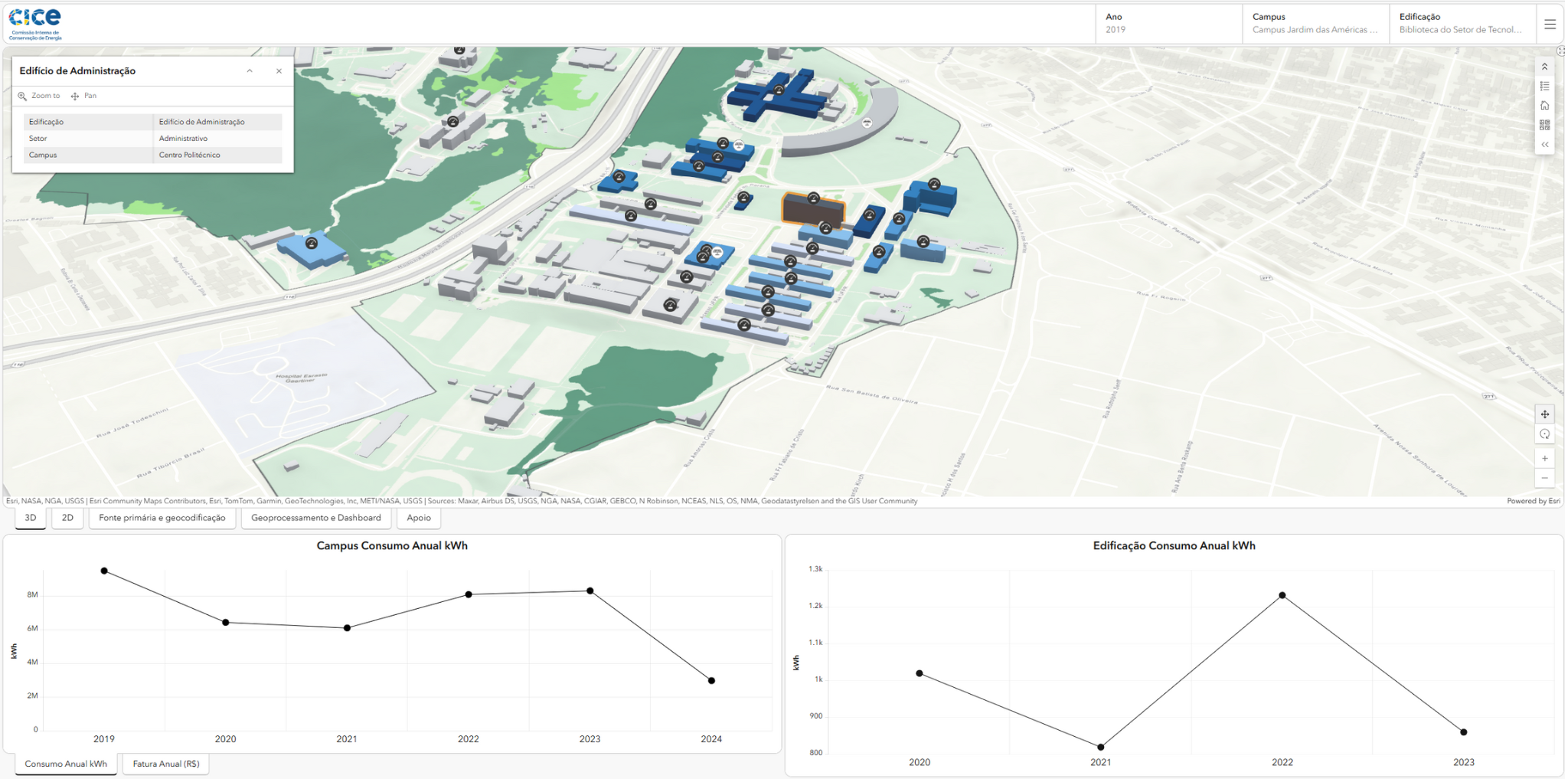Click the 2022 data point on Edificação chart
1568x779 pixels.
click(1282, 595)
